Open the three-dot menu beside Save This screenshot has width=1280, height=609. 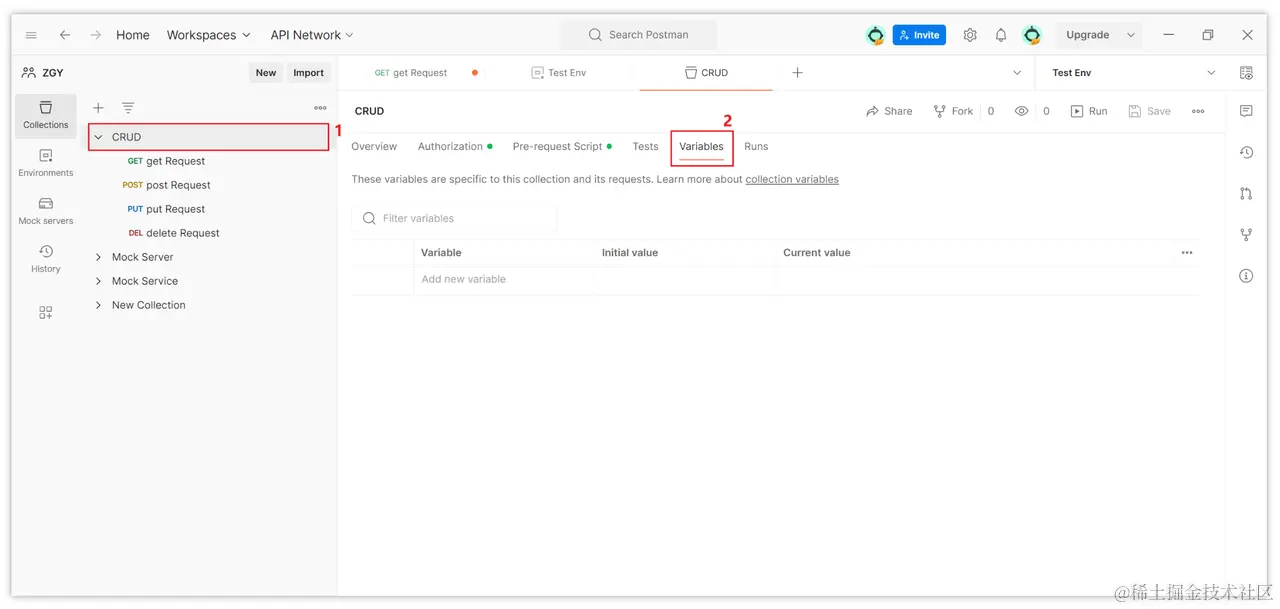click(1198, 111)
